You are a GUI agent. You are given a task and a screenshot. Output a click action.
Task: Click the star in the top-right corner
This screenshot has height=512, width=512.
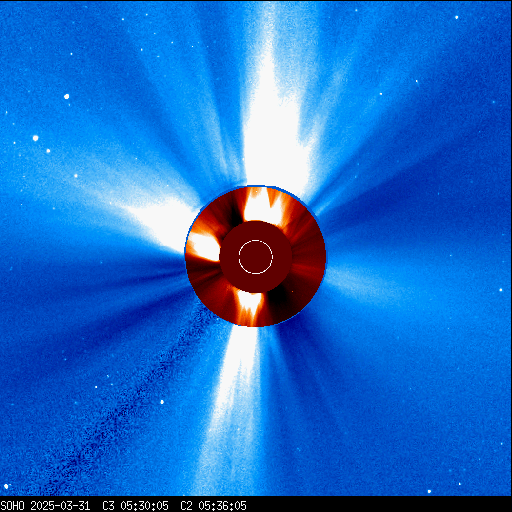[456, 17]
